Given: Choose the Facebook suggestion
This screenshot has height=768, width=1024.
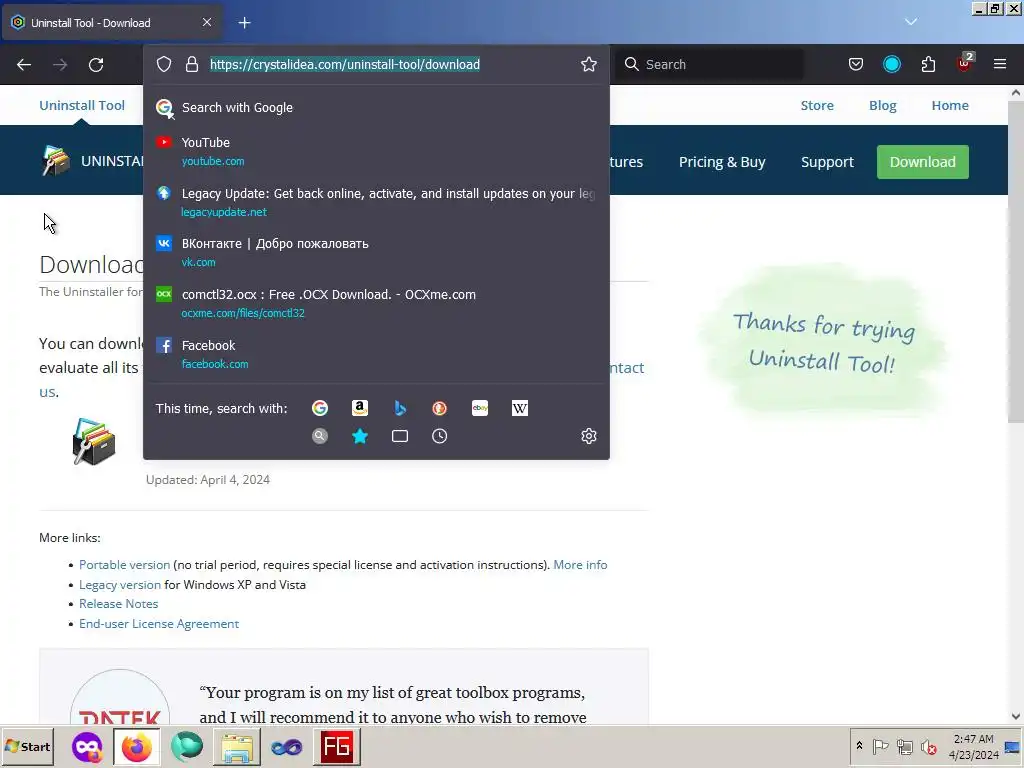Looking at the screenshot, I should coord(376,354).
